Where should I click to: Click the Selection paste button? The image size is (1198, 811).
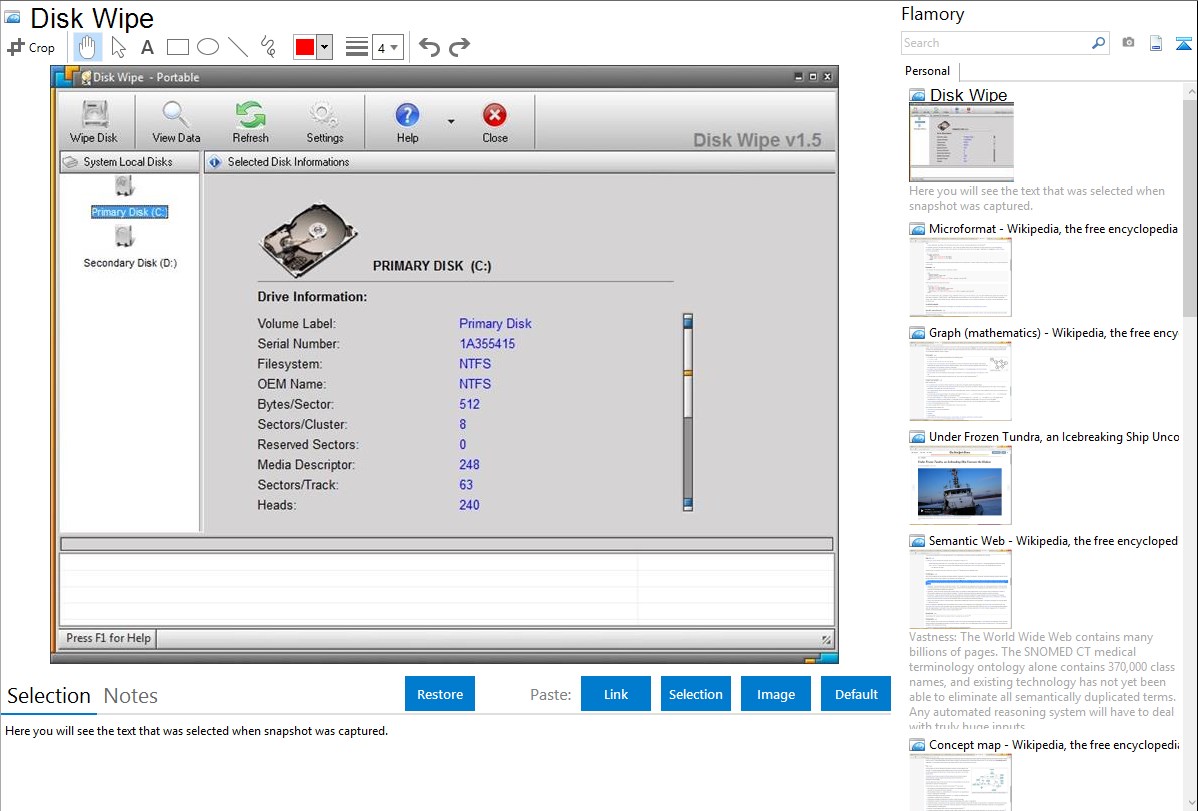(x=696, y=694)
